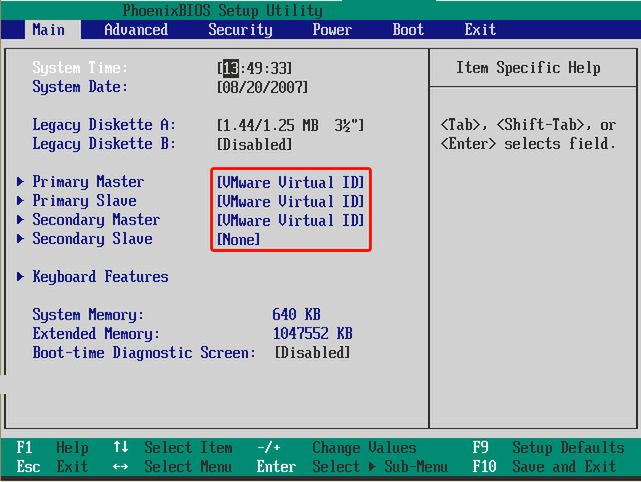This screenshot has height=482, width=641.
Task: Click the Esc Exit key hint
Action: click(52, 466)
